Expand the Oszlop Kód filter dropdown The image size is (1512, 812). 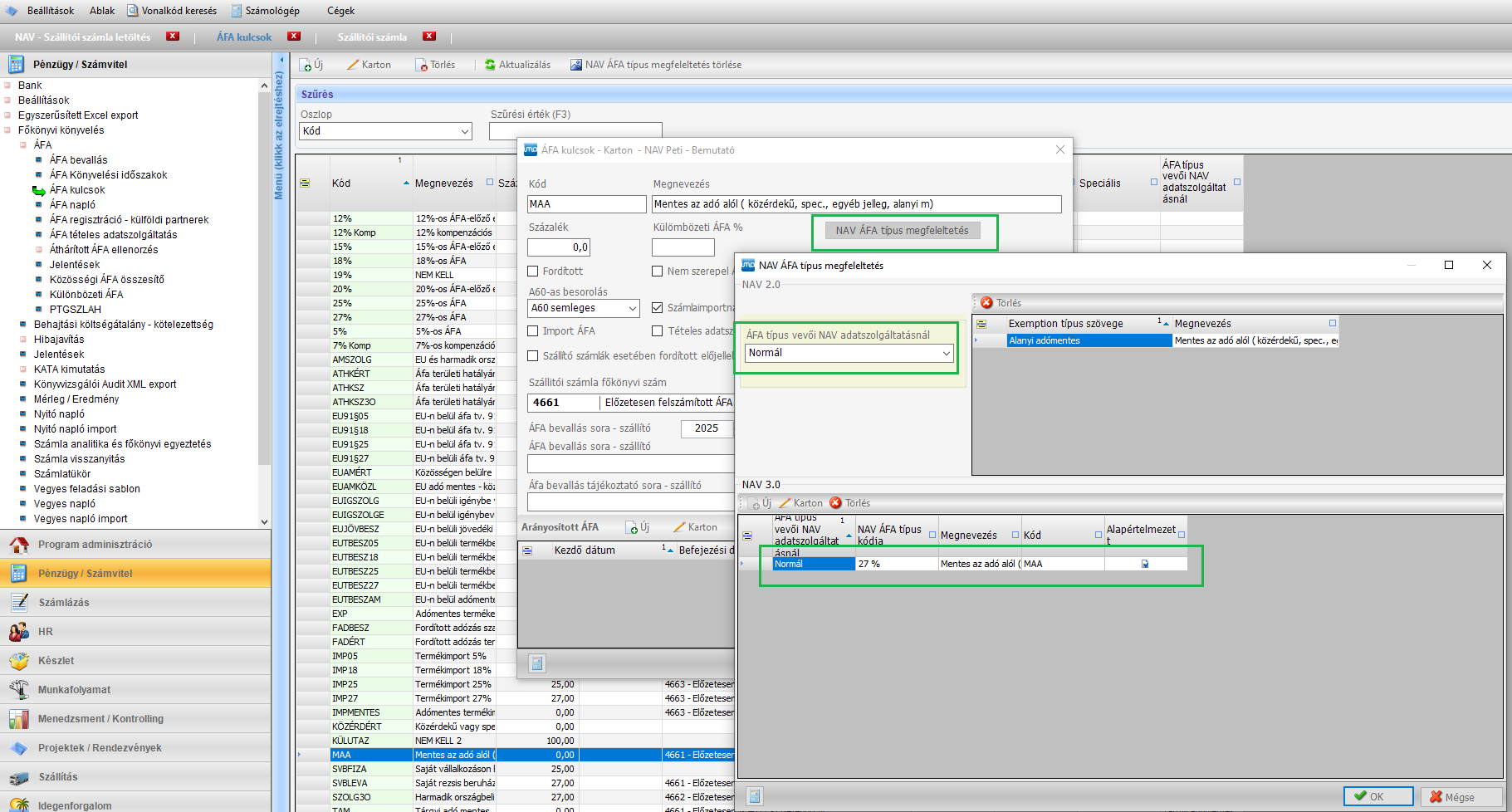click(x=464, y=131)
